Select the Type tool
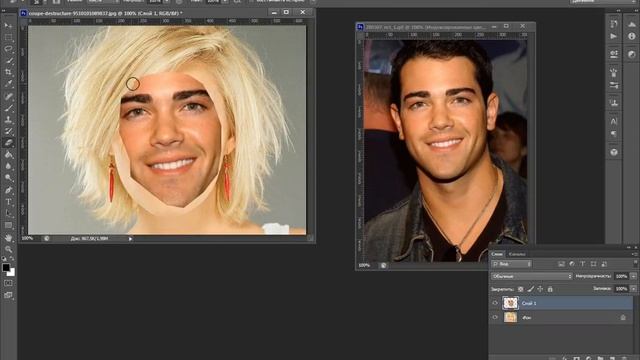Image resolution: width=640 pixels, height=360 pixels. coord(8,202)
